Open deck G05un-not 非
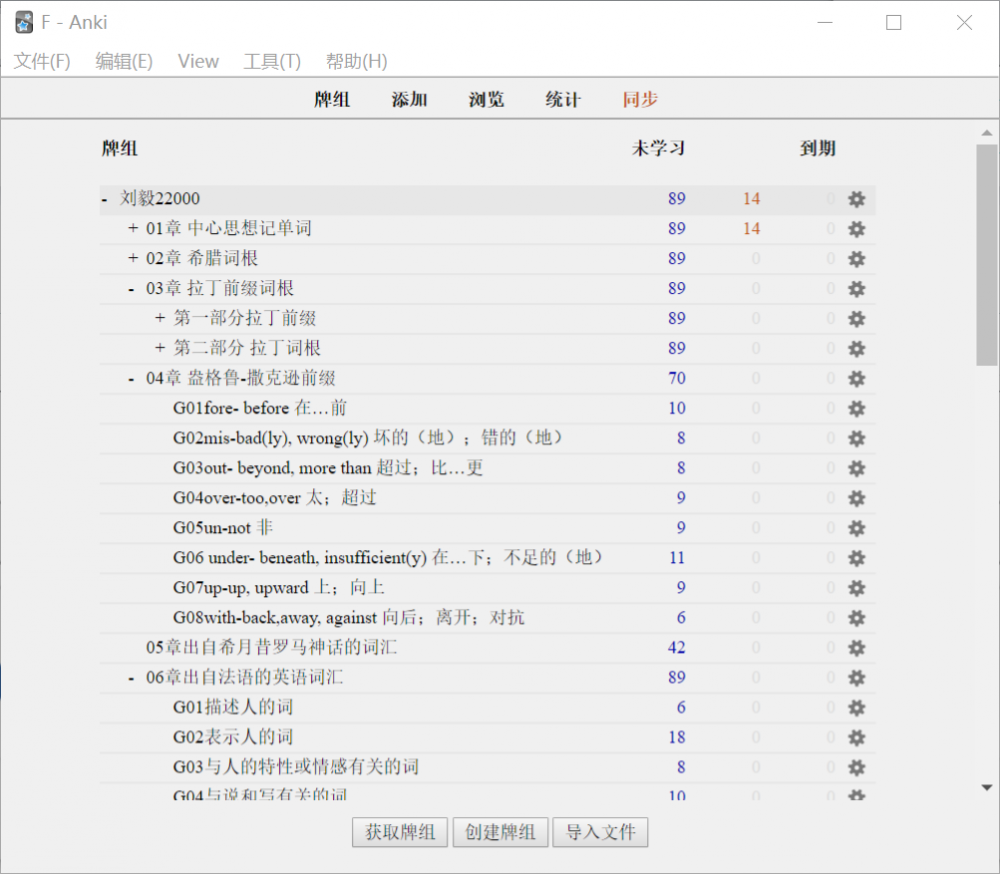 (x=223, y=528)
